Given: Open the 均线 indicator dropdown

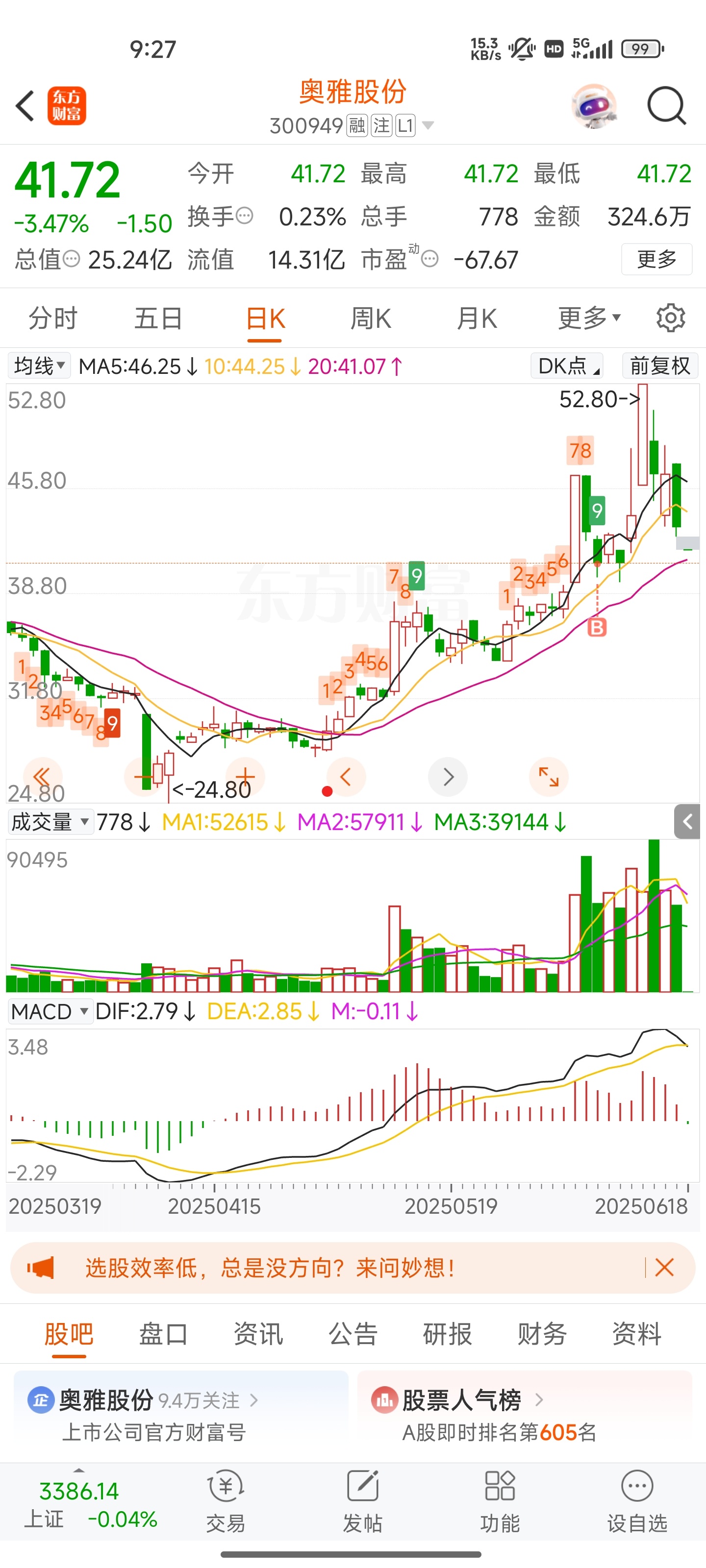Looking at the screenshot, I should (39, 366).
